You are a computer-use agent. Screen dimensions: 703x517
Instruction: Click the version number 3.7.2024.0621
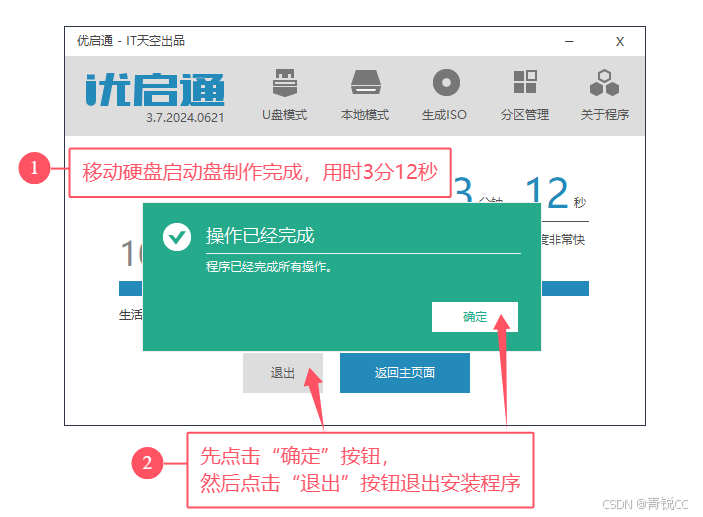click(x=185, y=117)
